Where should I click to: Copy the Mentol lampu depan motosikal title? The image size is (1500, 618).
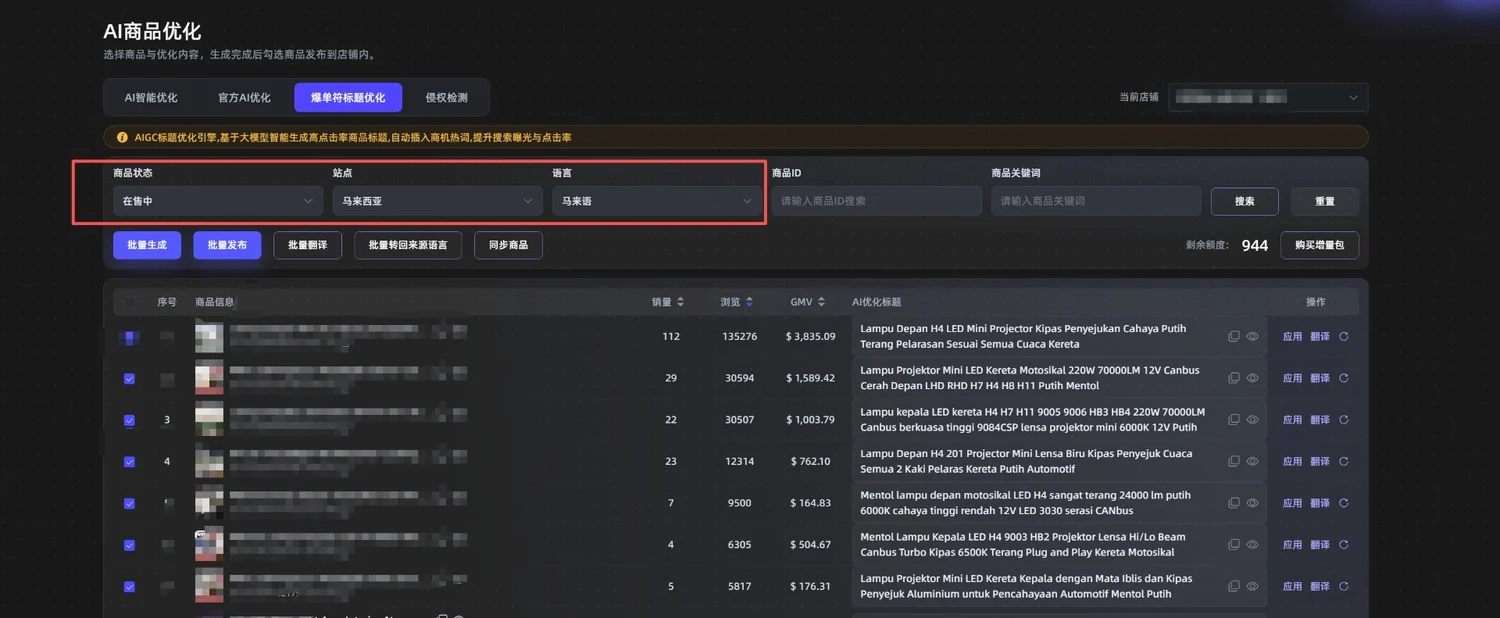(1233, 503)
